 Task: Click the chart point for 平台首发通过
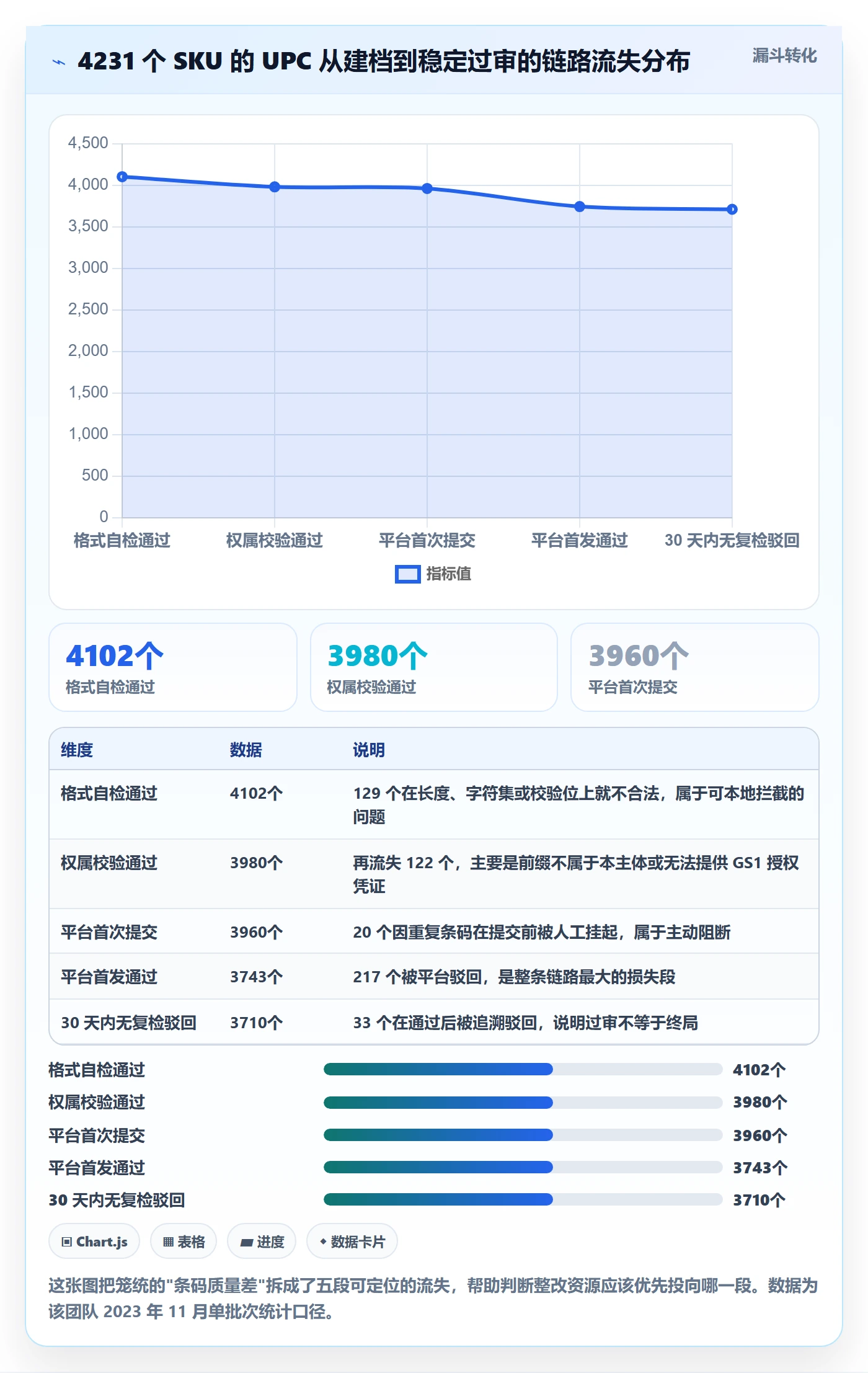580,207
